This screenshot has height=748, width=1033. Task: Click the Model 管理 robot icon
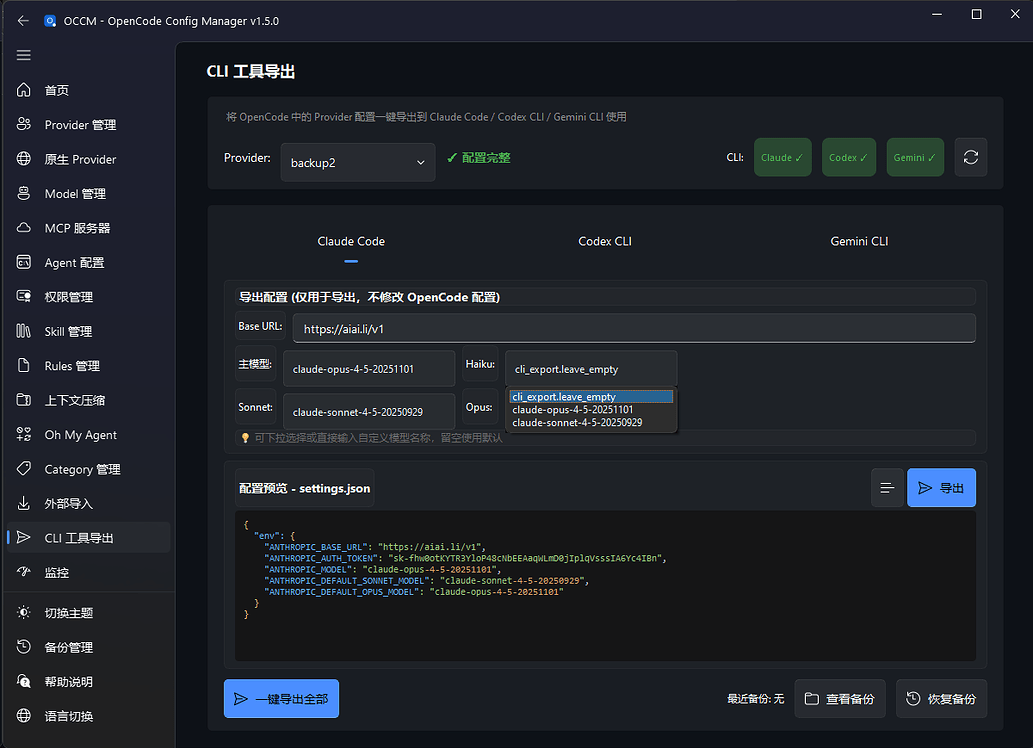[24, 193]
